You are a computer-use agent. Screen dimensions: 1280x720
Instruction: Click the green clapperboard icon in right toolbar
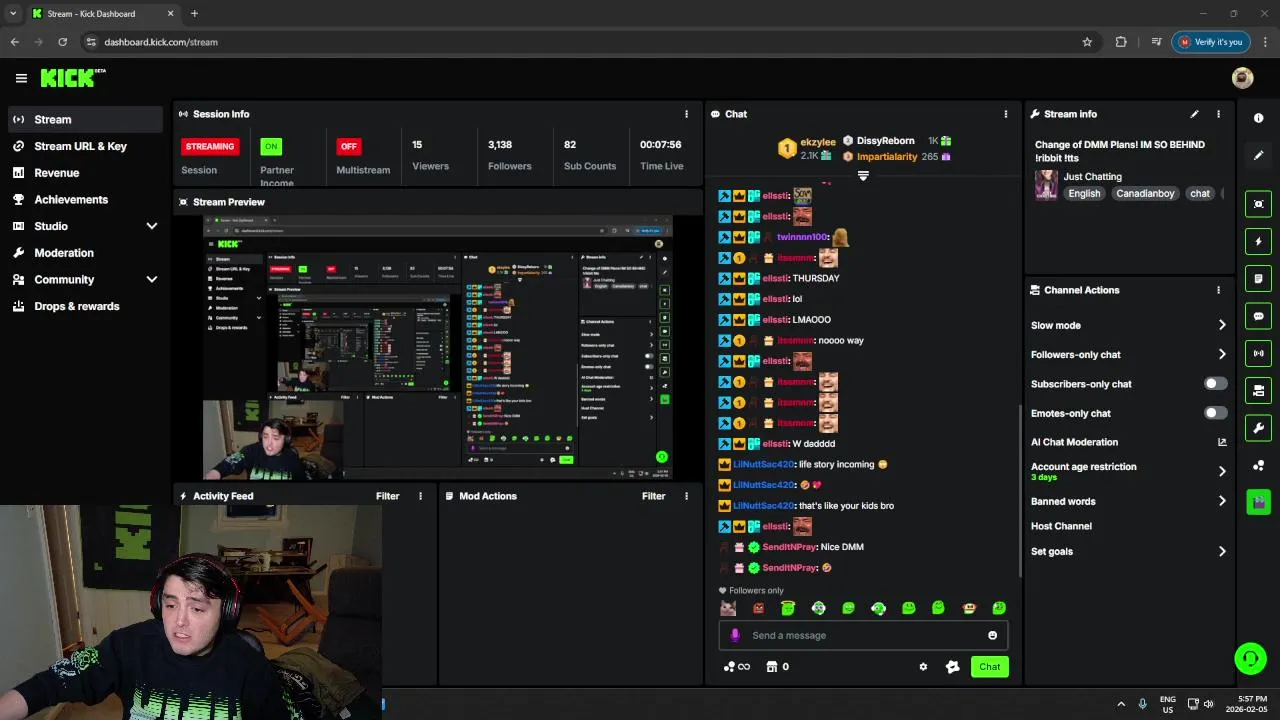click(1259, 501)
